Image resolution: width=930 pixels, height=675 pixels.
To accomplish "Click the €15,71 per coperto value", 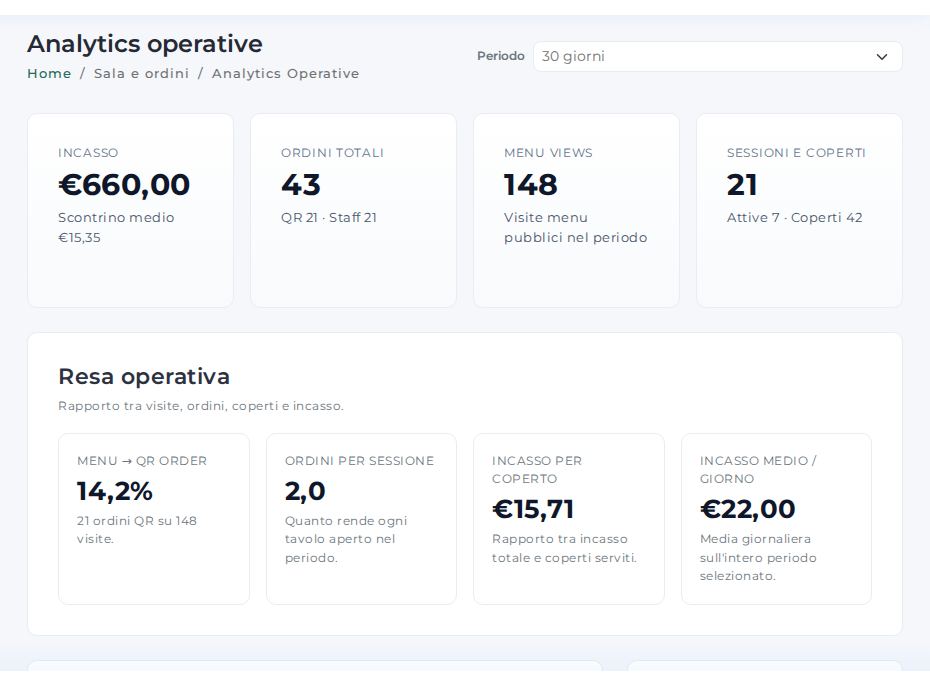I will coord(533,509).
